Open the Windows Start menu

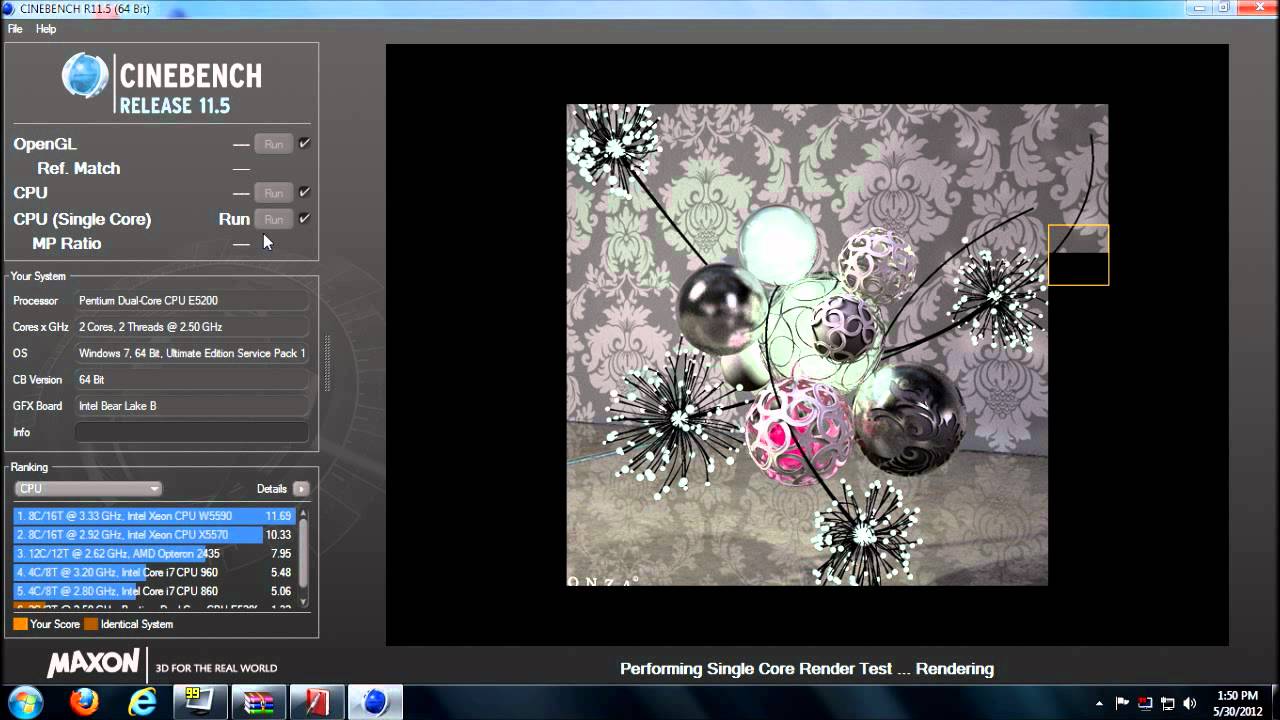[x=24, y=702]
